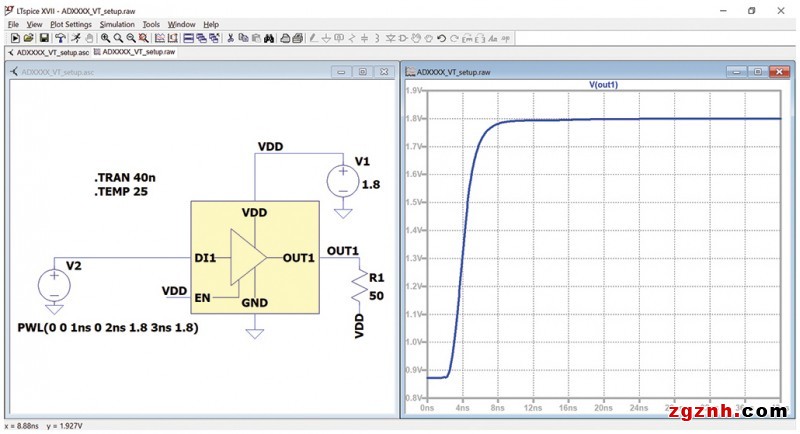
Task: Click the OUT1 net label
Action: pos(342,251)
